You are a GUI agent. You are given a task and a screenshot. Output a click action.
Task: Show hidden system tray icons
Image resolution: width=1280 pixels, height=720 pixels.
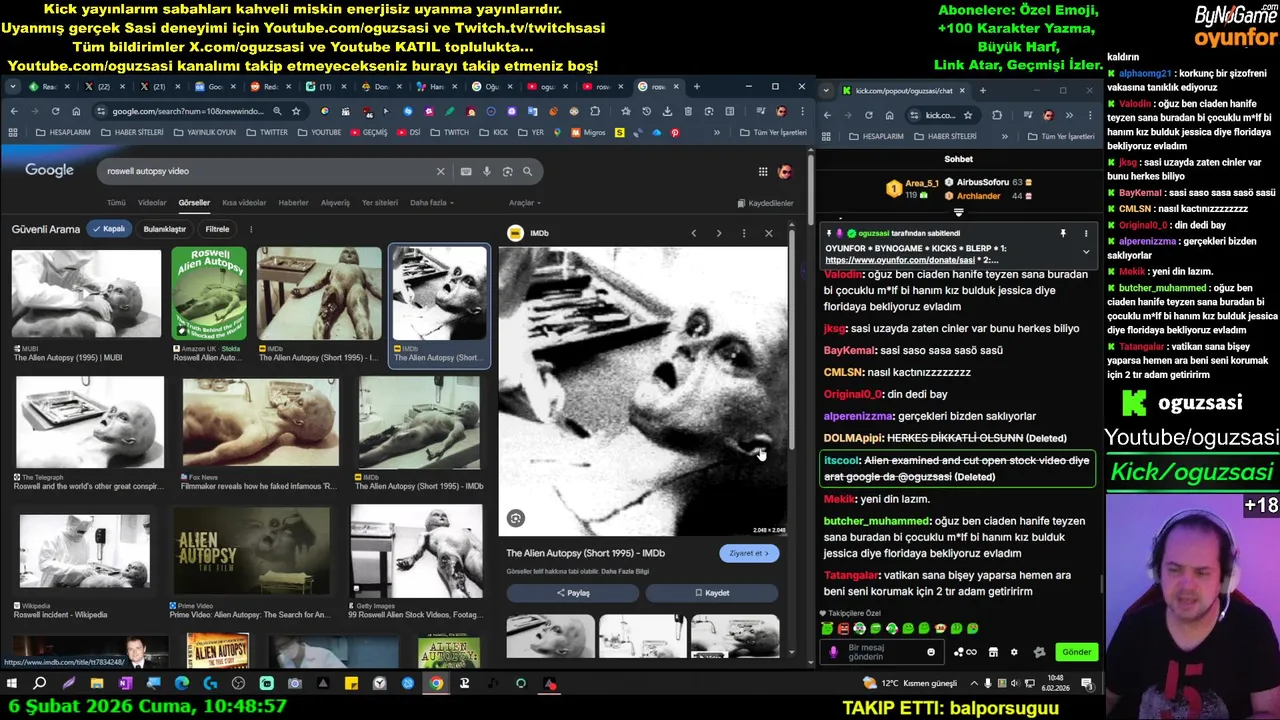coord(975,683)
